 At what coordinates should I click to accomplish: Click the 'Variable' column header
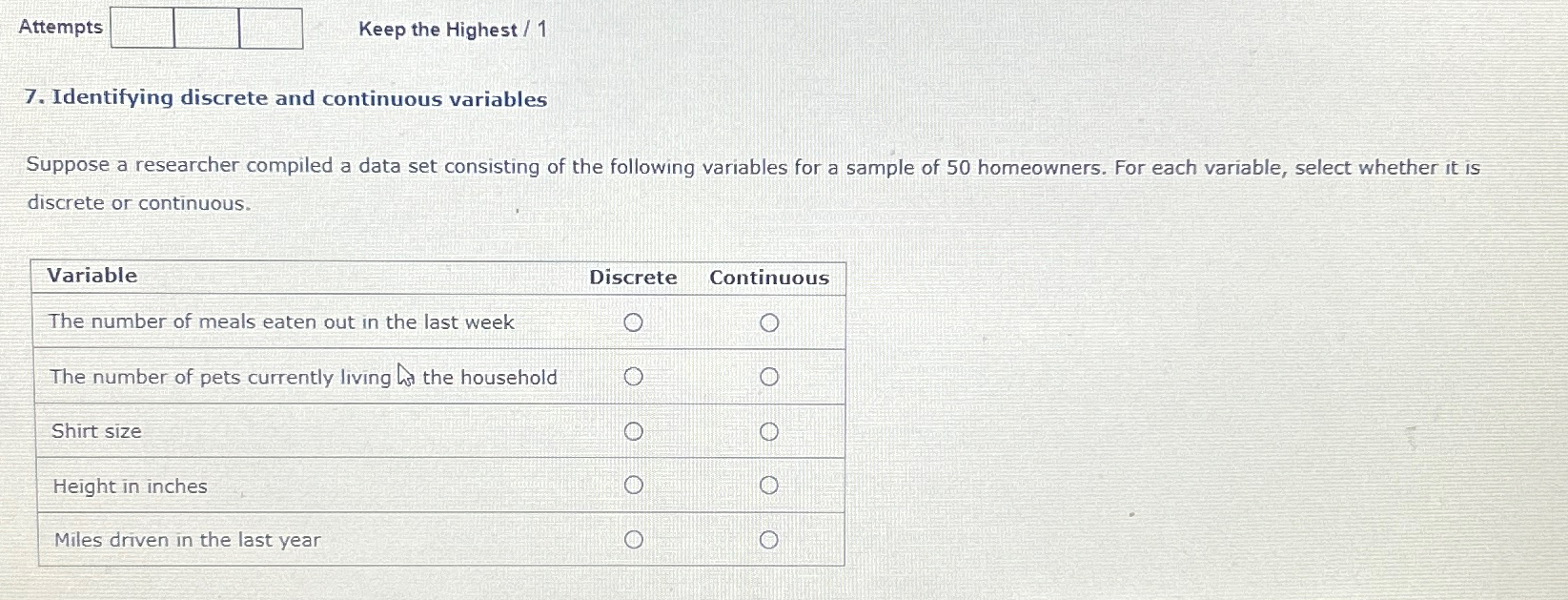(x=92, y=277)
